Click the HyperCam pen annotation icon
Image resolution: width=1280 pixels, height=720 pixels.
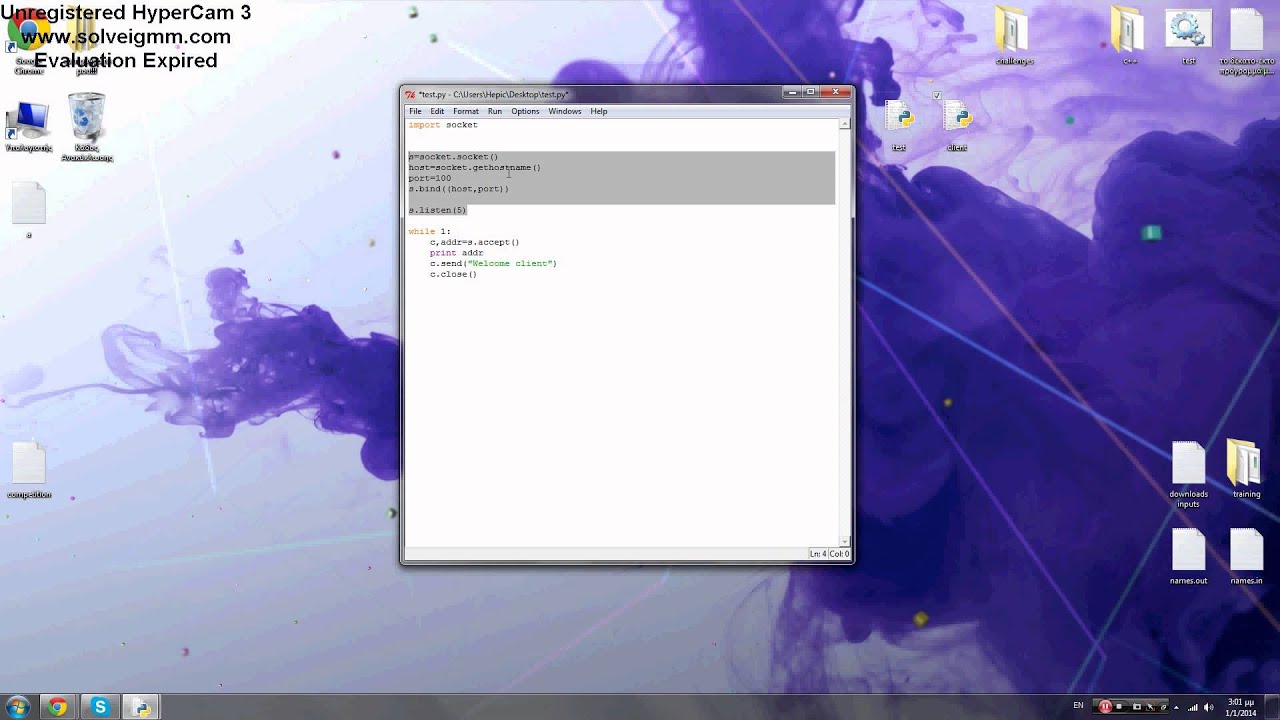1150,706
